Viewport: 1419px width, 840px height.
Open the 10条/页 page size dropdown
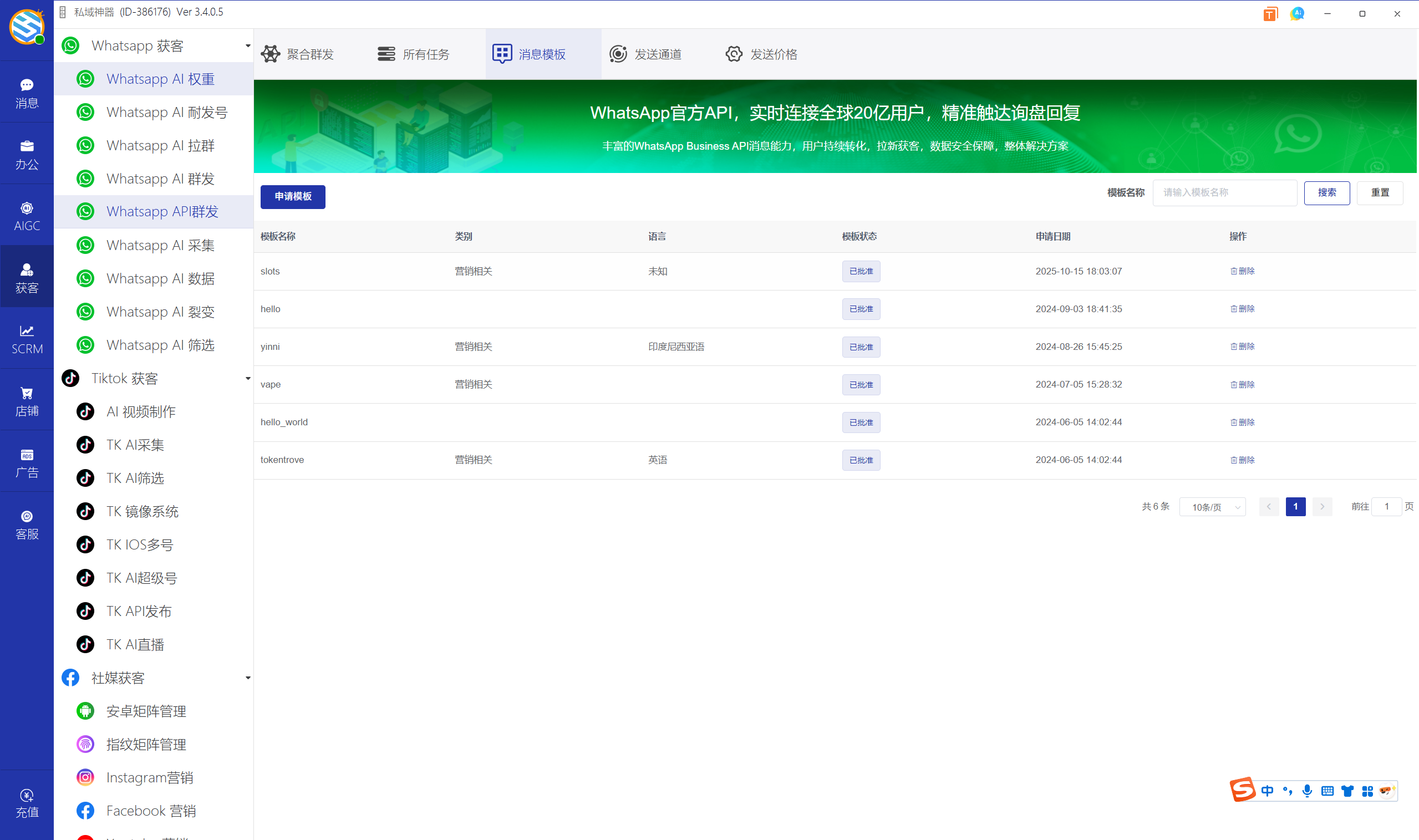(1212, 507)
